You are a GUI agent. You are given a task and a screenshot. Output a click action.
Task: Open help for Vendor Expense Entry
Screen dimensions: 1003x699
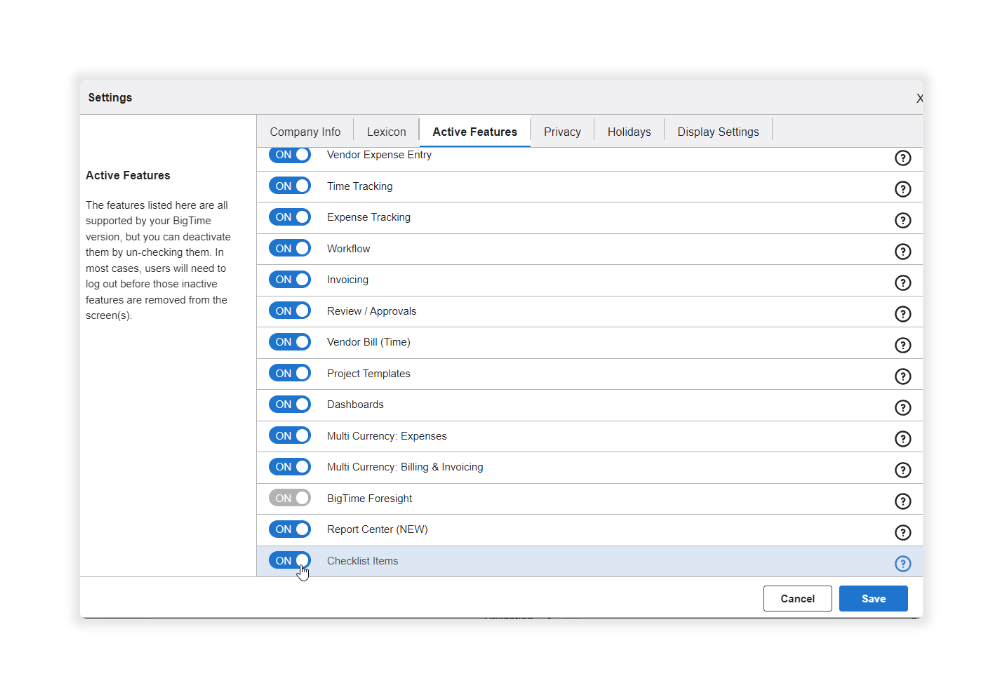pos(903,158)
